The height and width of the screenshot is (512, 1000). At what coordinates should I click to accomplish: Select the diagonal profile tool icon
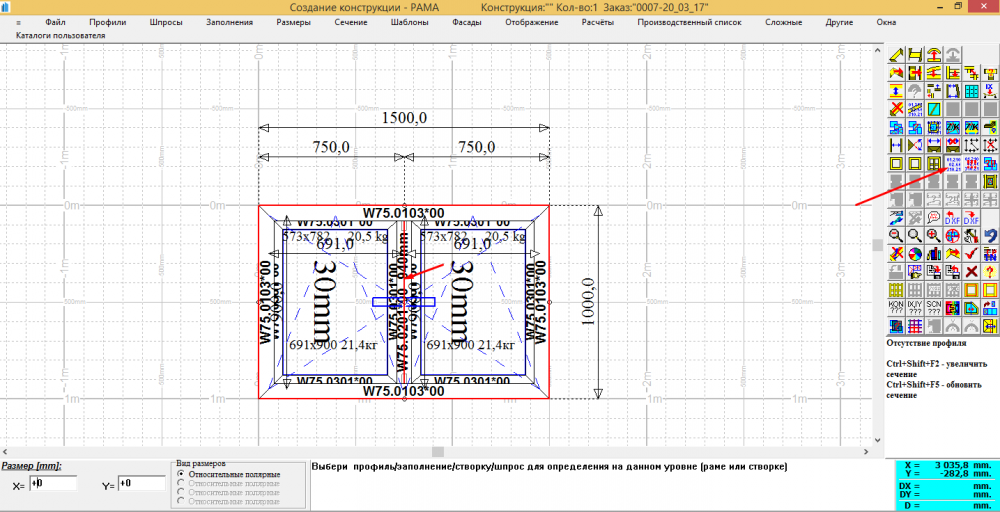(896, 55)
